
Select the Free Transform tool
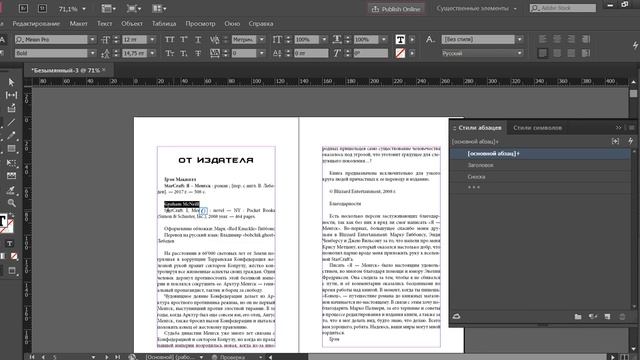11,162
